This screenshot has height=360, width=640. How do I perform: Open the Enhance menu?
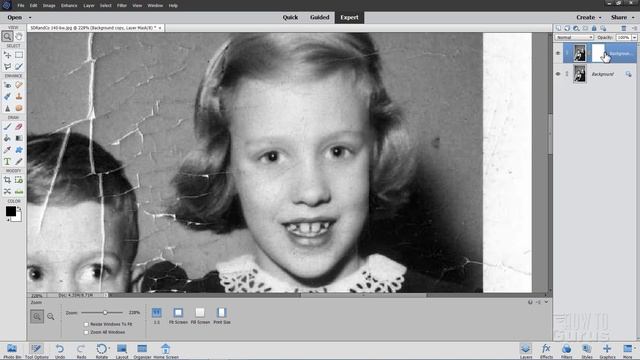69,6
